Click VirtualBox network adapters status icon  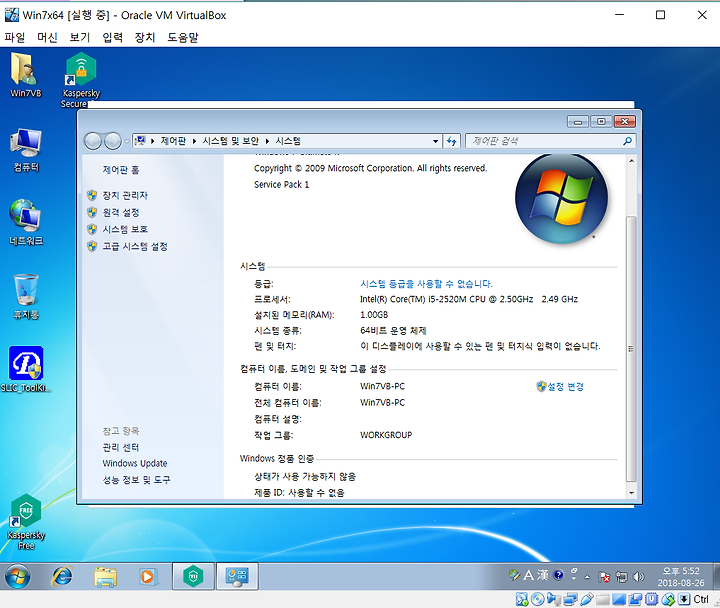pyautogui.click(x=570, y=599)
